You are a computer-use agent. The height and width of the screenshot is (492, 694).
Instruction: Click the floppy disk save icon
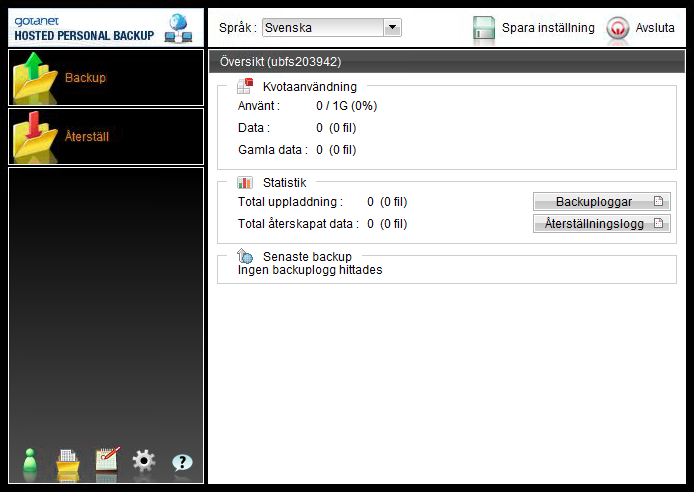(484, 29)
